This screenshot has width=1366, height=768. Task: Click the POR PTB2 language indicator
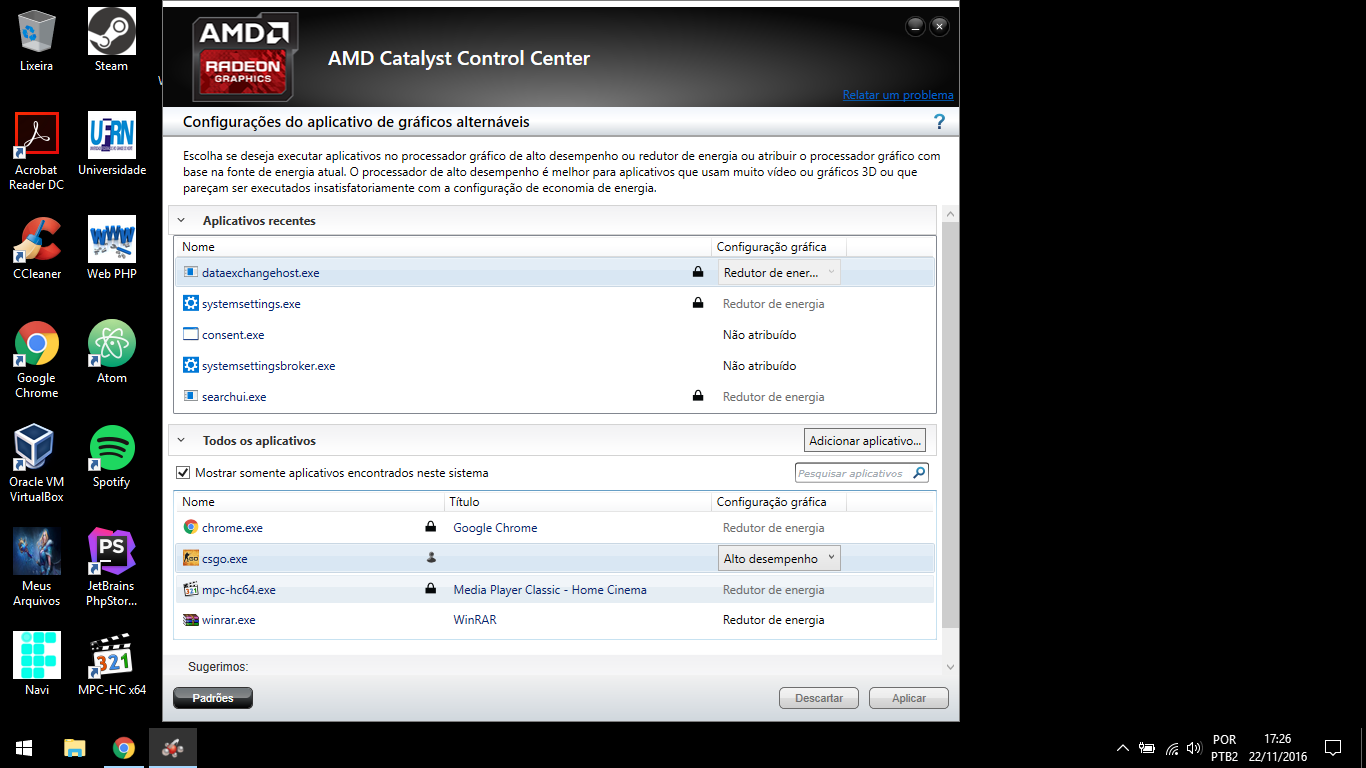[x=1224, y=748]
